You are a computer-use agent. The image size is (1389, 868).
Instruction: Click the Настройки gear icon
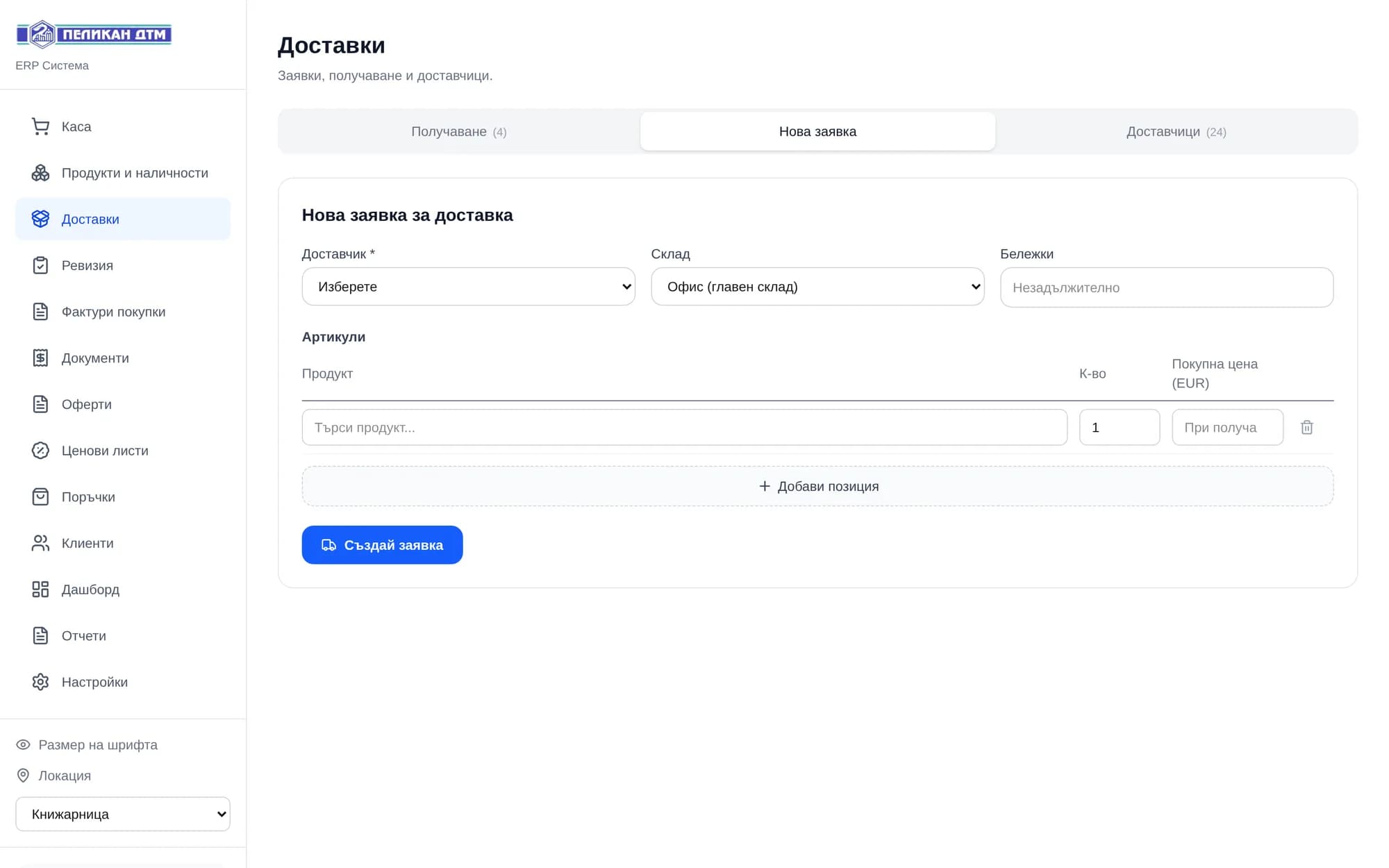coord(40,682)
